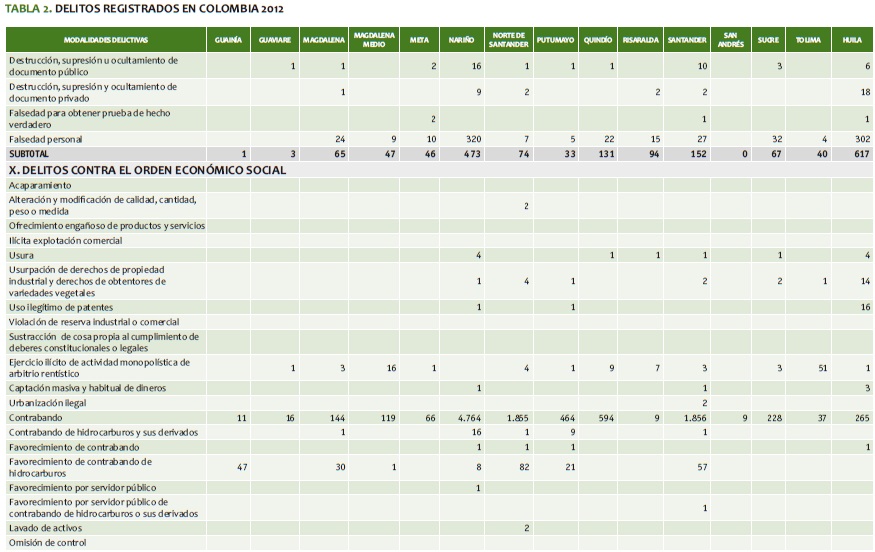Click the Urbanización ilegal row label
The image size is (875, 552).
point(48,402)
